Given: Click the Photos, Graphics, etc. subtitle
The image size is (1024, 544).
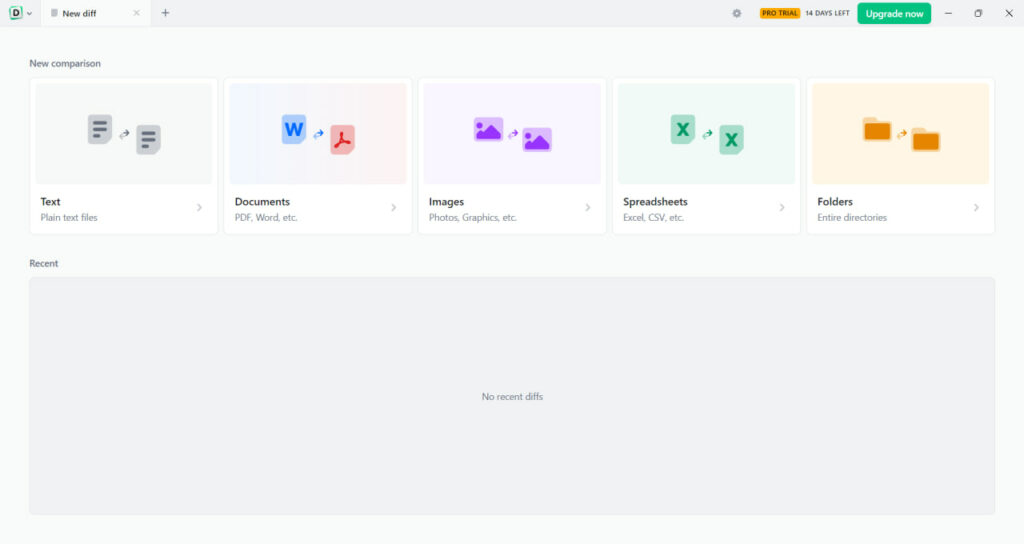Looking at the screenshot, I should pyautogui.click(x=472, y=217).
